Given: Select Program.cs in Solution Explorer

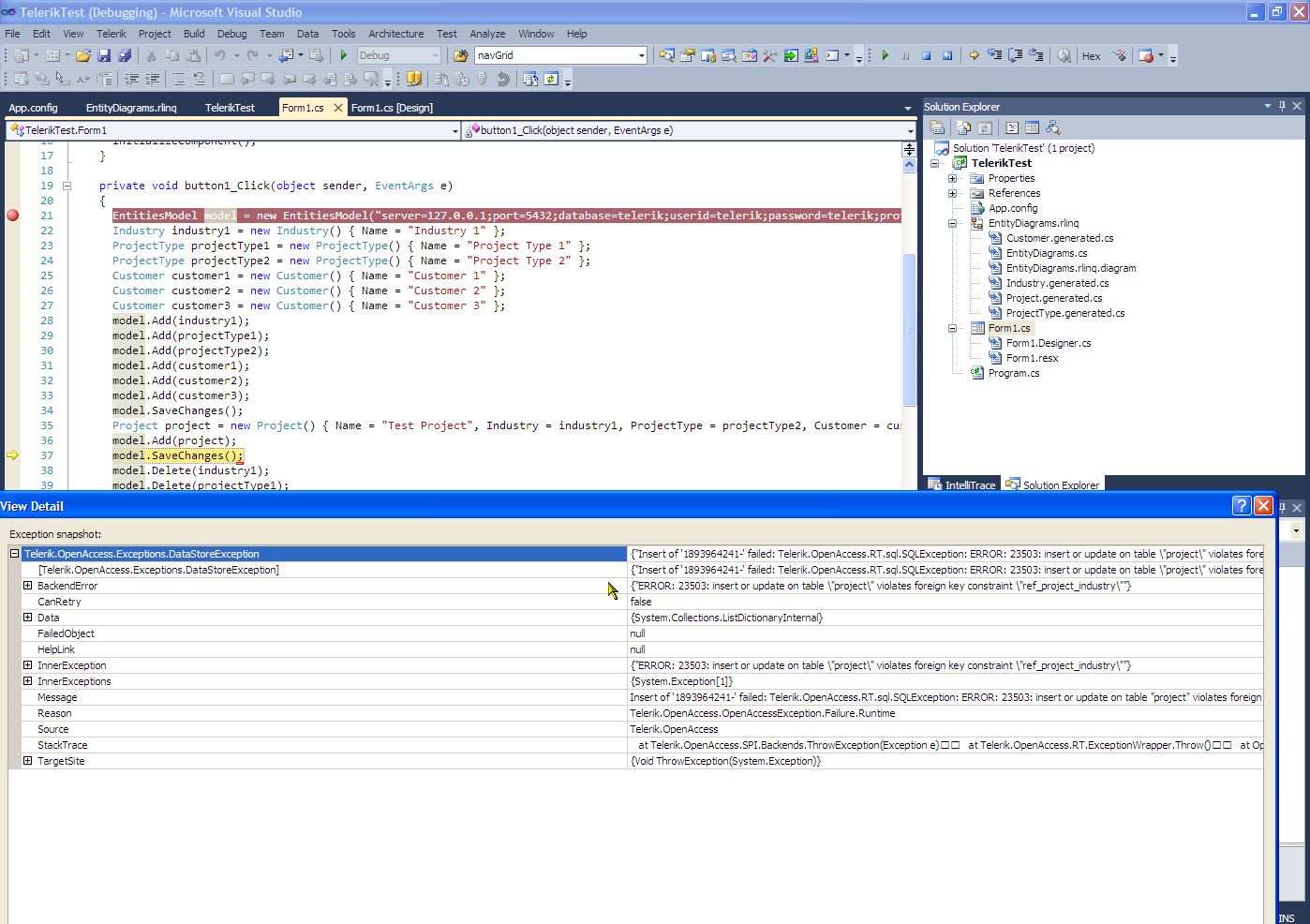Looking at the screenshot, I should 1013,373.
